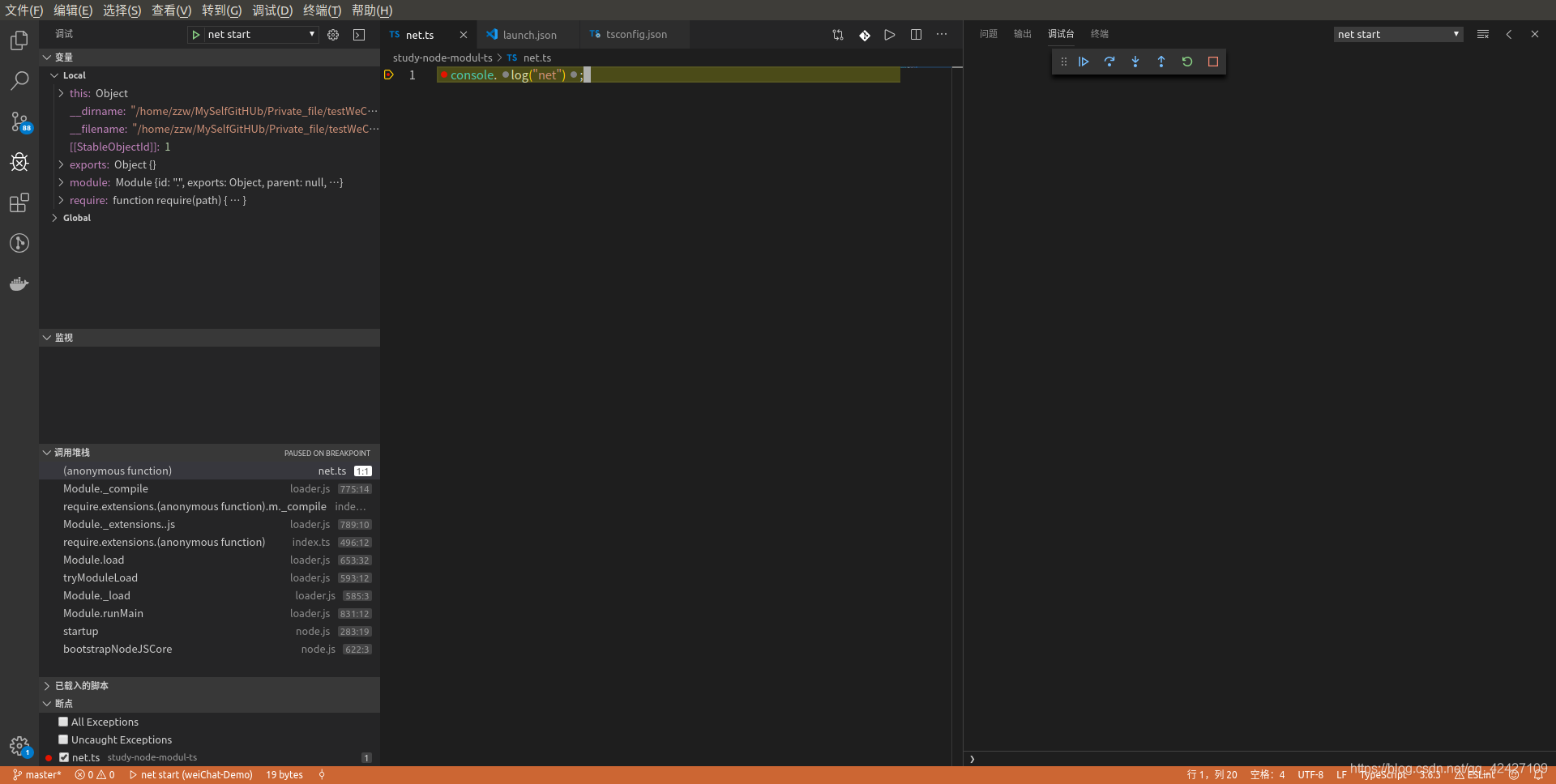Click the diamond git icon in editor toolbar
Viewport: 1556px width, 784px height.
click(865, 35)
